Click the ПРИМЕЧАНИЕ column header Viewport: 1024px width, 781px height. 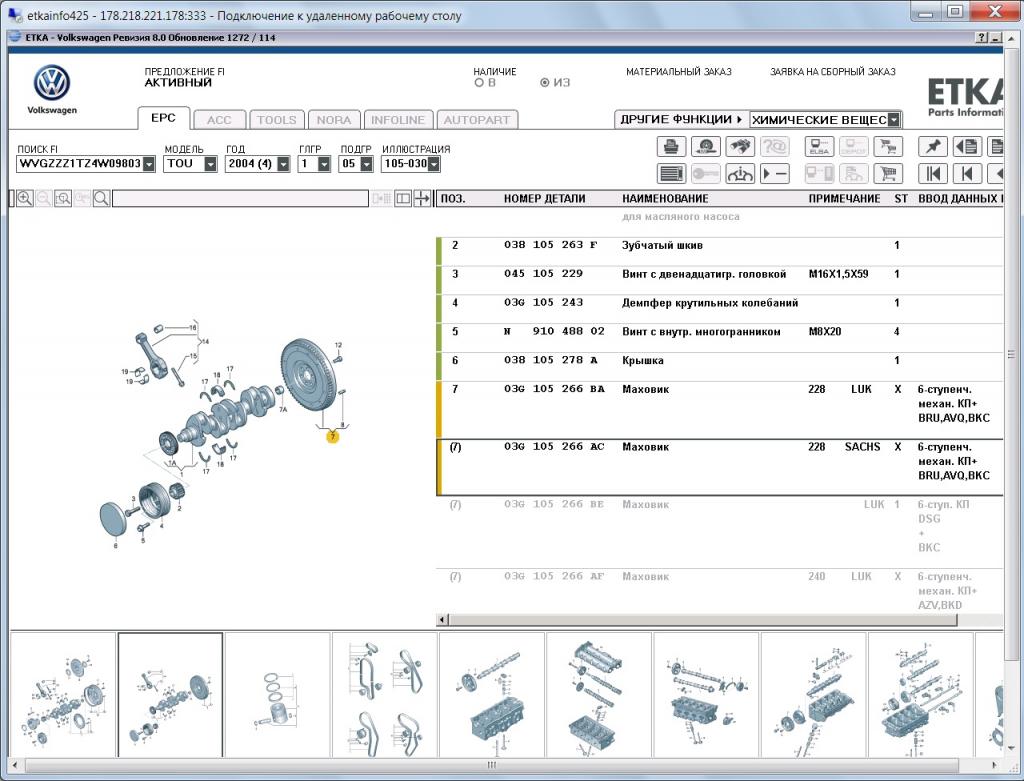(844, 199)
